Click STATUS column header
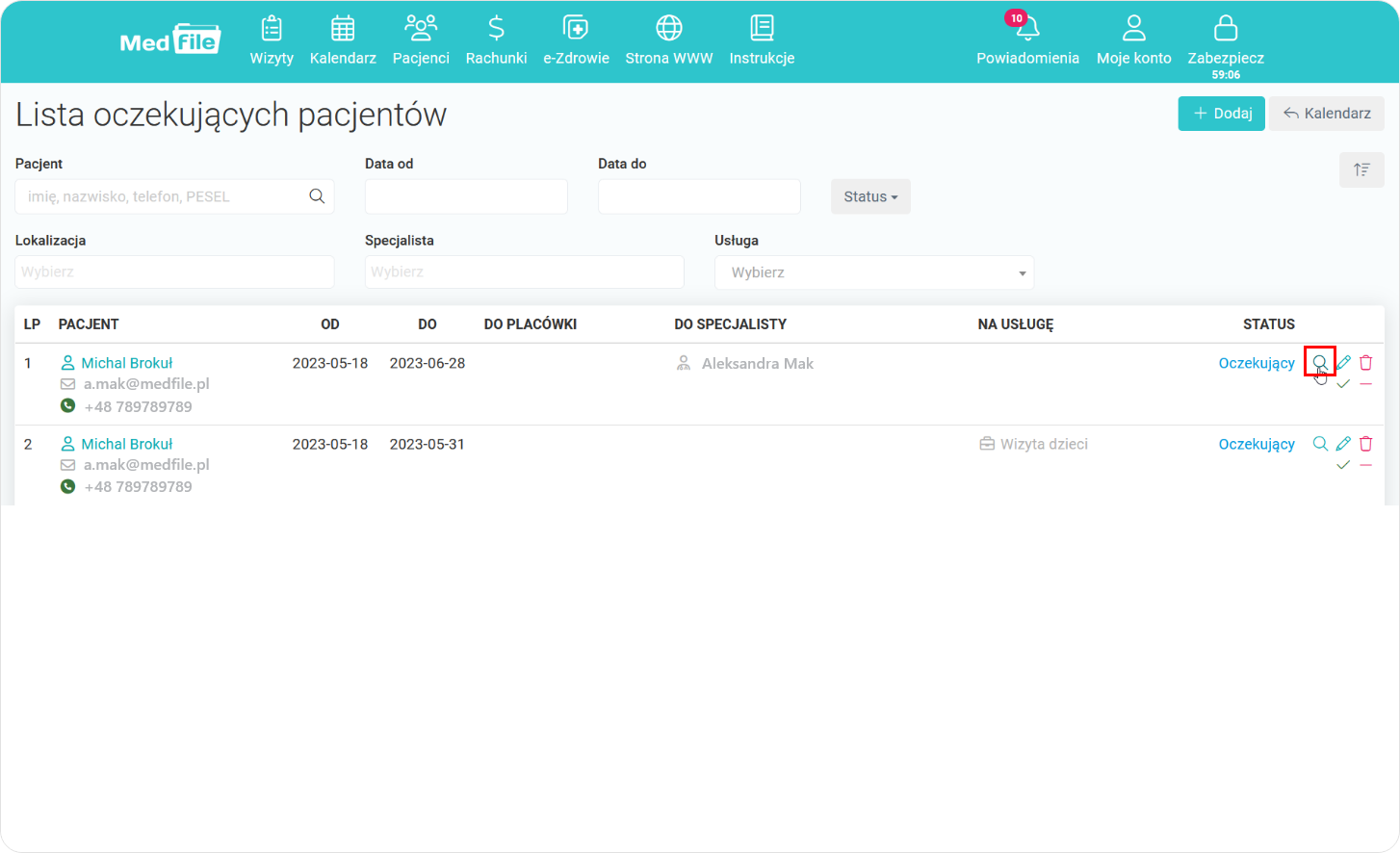The width and height of the screenshot is (1400, 853). [1269, 324]
